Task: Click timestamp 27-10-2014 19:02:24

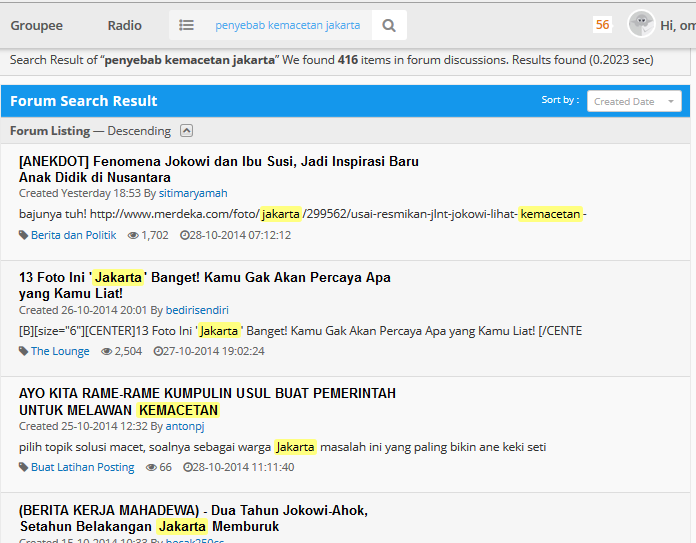Action: coord(214,351)
